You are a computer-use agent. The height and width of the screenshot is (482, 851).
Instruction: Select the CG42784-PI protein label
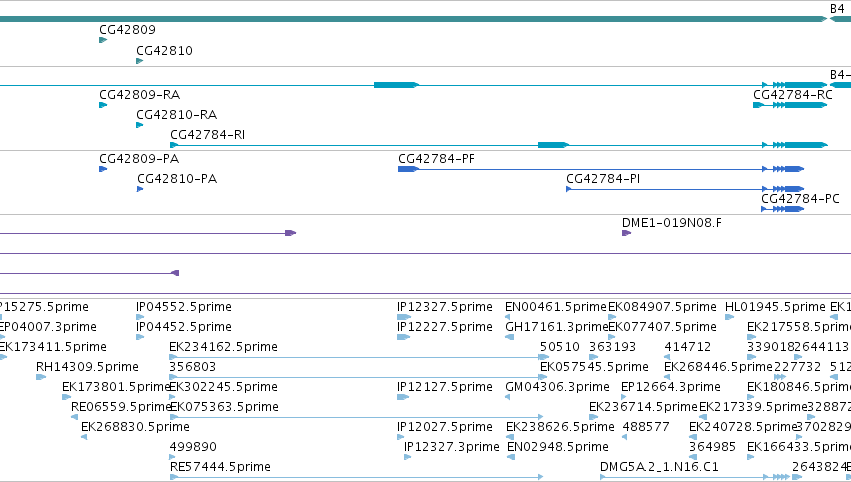tap(603, 179)
